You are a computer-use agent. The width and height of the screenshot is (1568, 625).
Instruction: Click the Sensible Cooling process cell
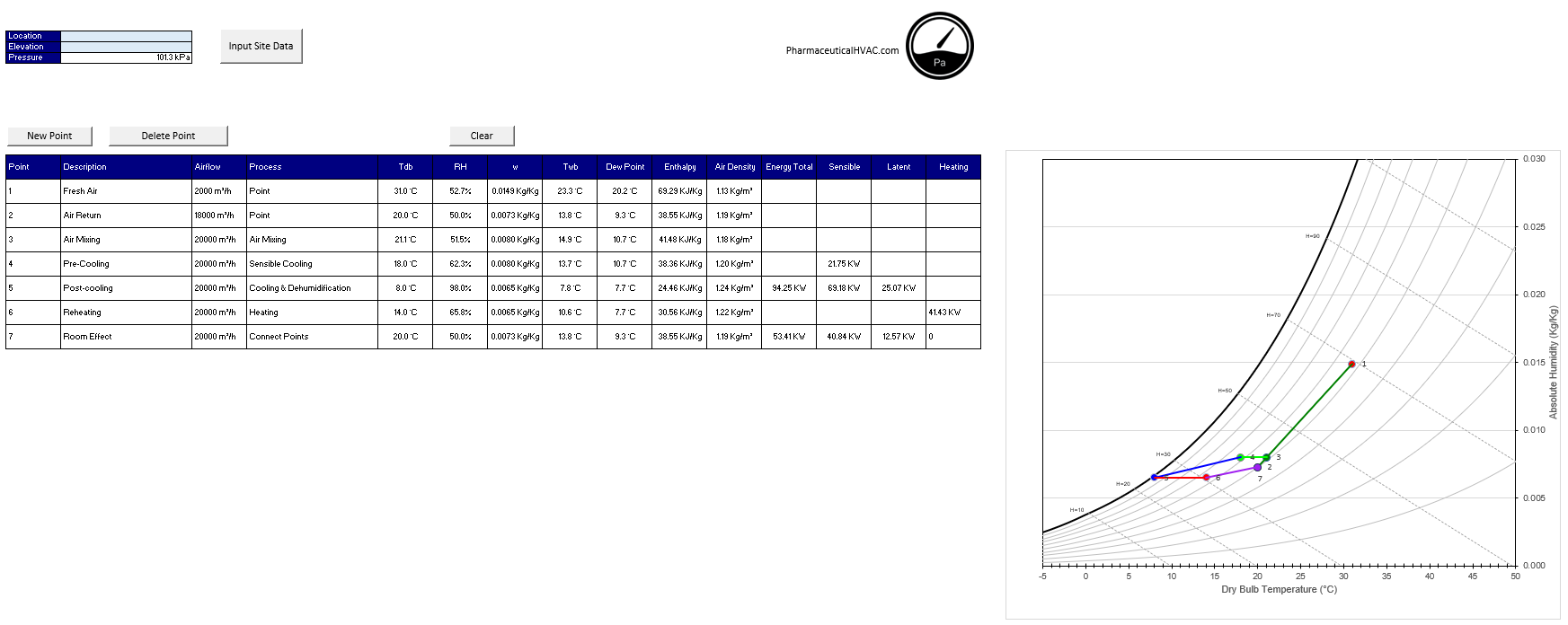click(312, 264)
